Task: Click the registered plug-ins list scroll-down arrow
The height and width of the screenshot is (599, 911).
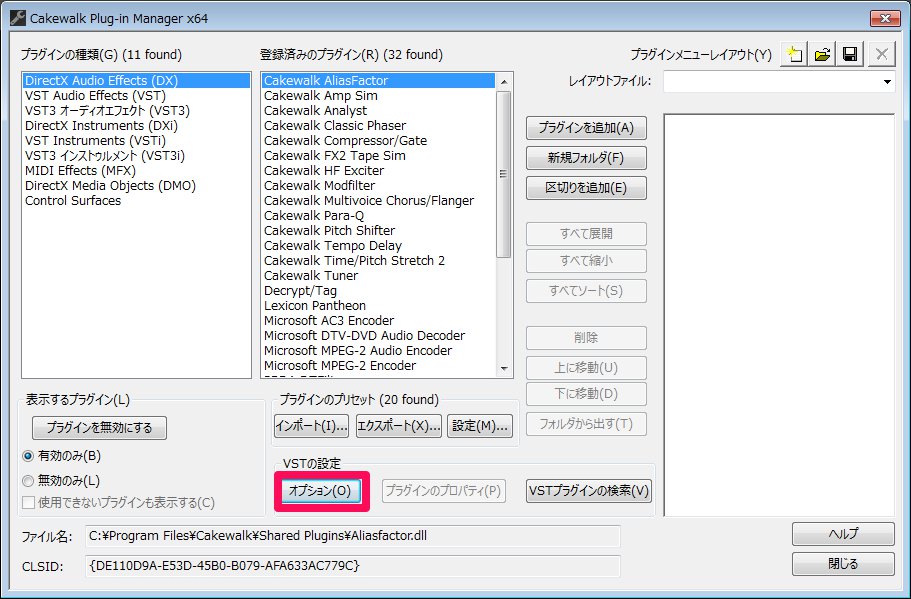Action: pyautogui.click(x=504, y=369)
